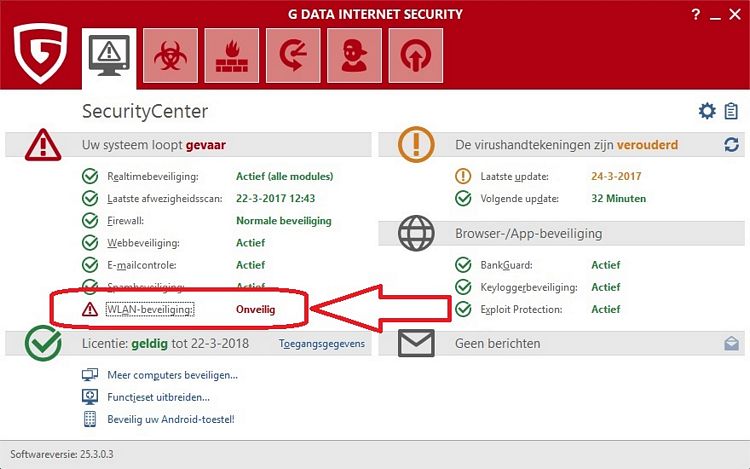Open the protocols clipboard icon
Viewport: 750px width, 469px height.
[x=731, y=111]
